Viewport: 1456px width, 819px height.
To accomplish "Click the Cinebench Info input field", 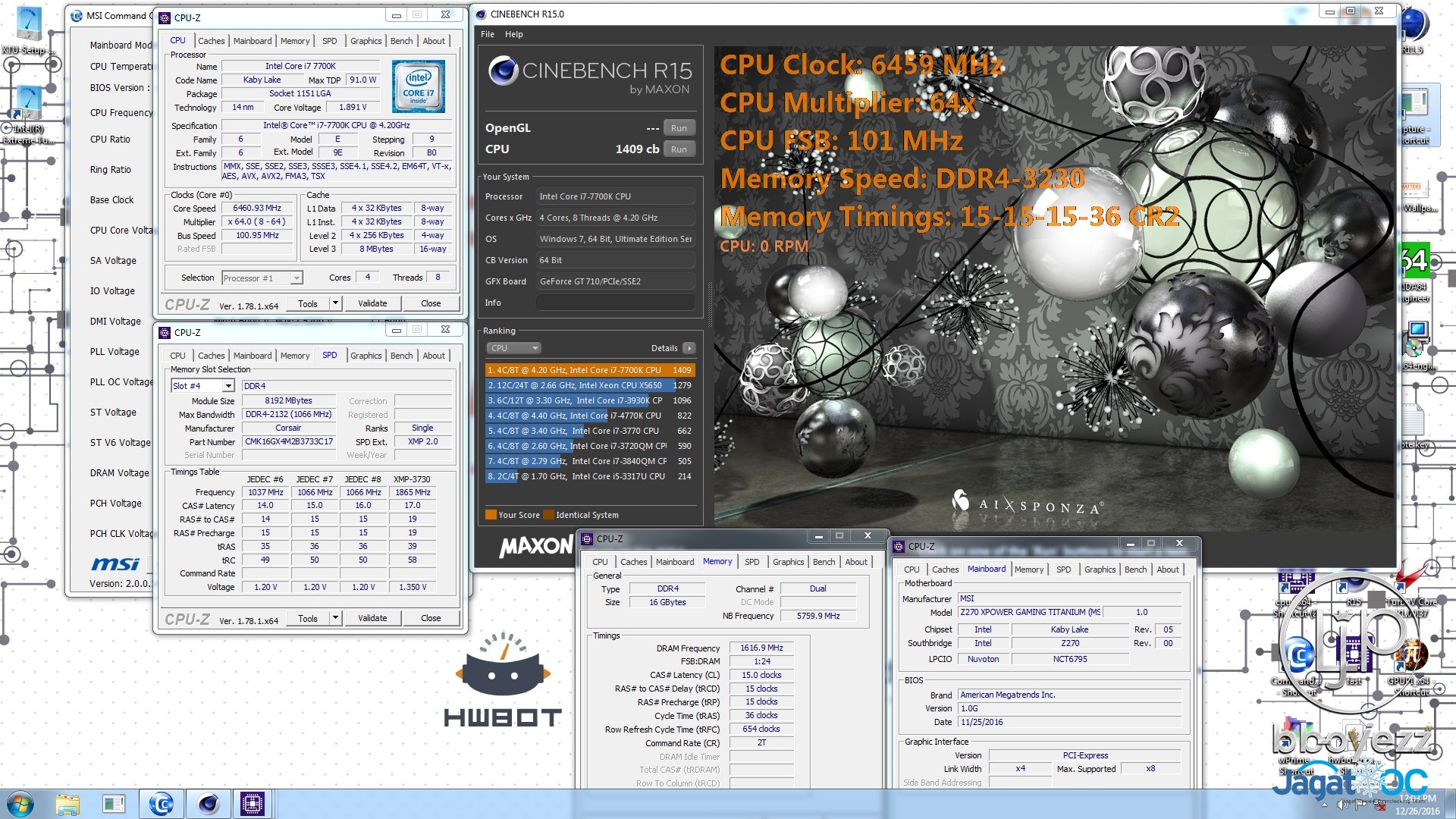I will click(616, 303).
